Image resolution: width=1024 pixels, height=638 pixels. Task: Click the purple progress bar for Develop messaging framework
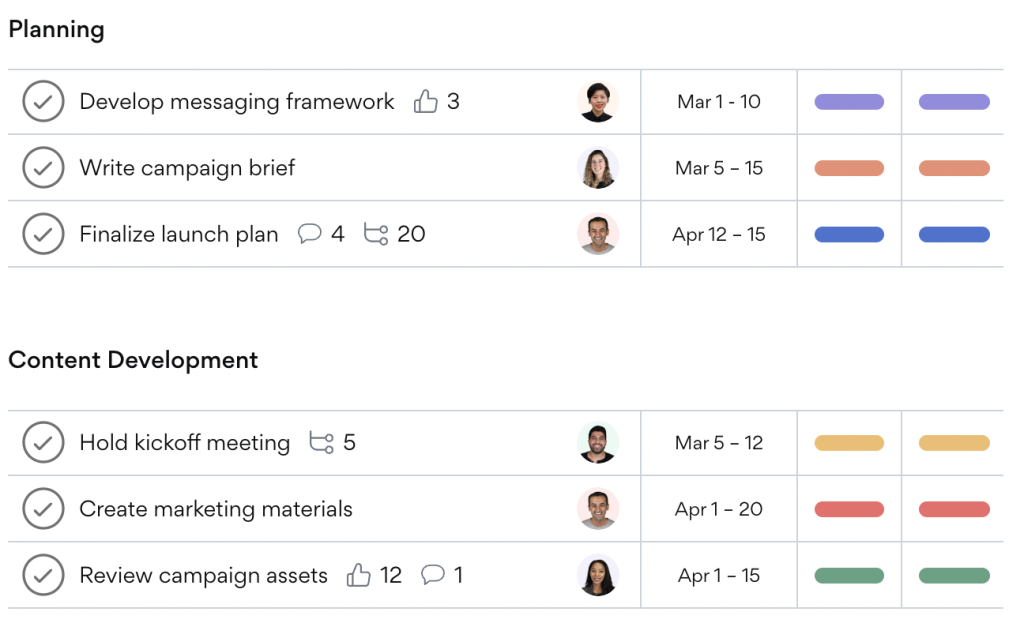click(848, 101)
